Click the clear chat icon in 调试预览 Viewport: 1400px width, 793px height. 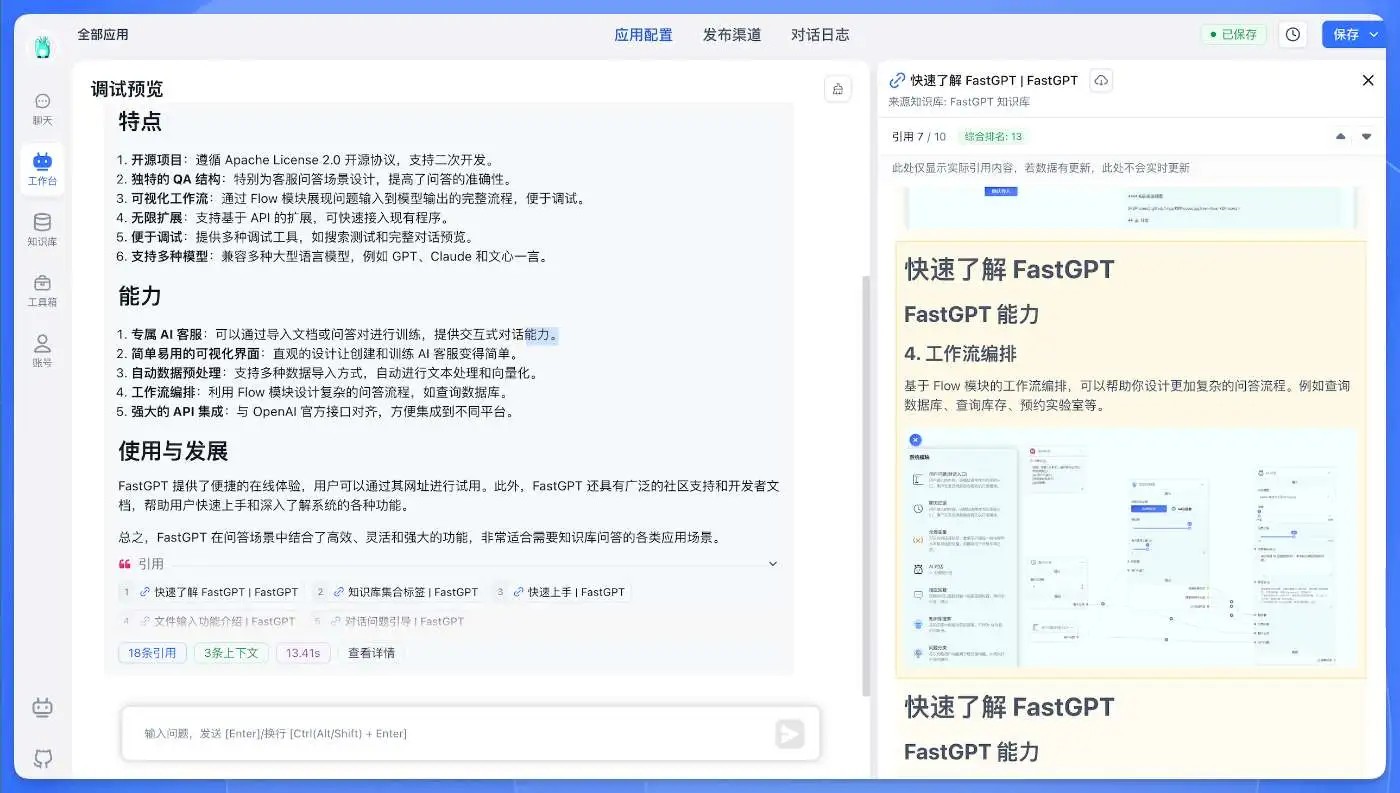point(837,89)
